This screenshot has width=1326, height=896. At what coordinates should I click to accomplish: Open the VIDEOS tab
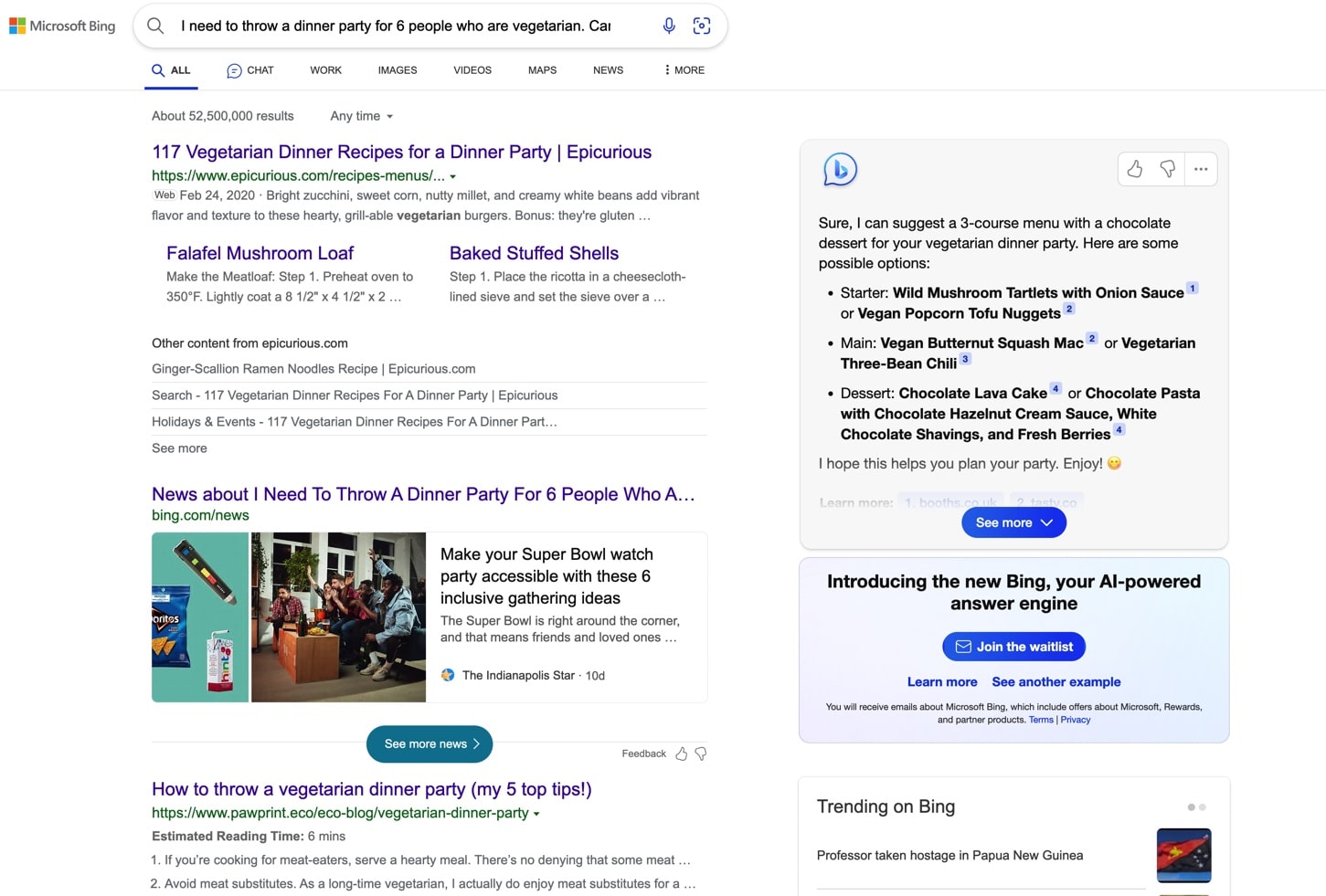click(472, 70)
